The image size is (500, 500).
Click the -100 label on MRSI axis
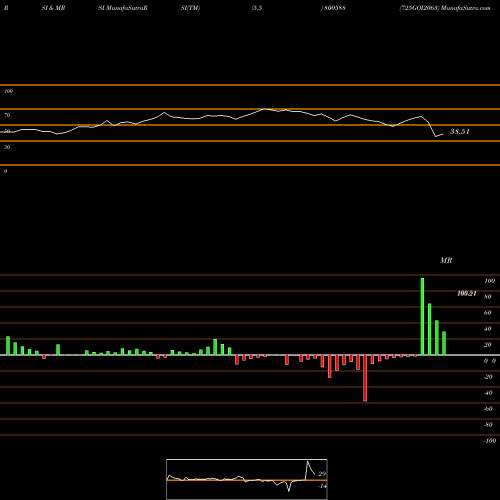(490, 441)
